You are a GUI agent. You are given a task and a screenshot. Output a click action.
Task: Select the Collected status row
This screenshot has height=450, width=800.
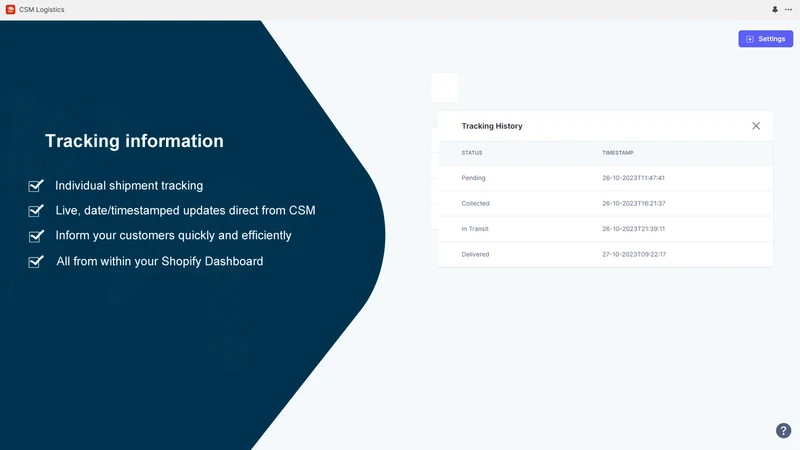click(605, 204)
